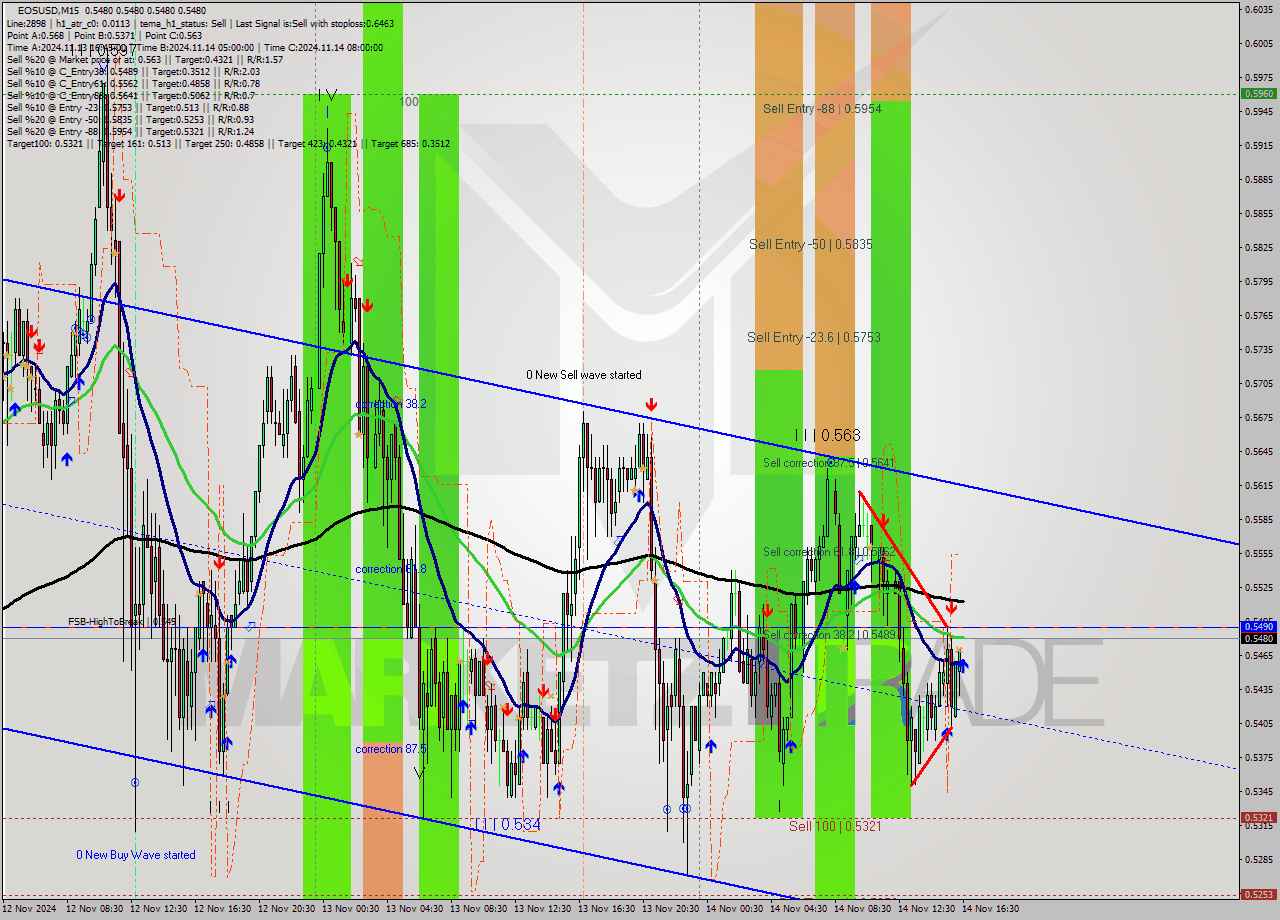Screen dimensions: 1280x920
Task: Click the '12 Nov 2024' time axis label
Action: click(x=30, y=909)
